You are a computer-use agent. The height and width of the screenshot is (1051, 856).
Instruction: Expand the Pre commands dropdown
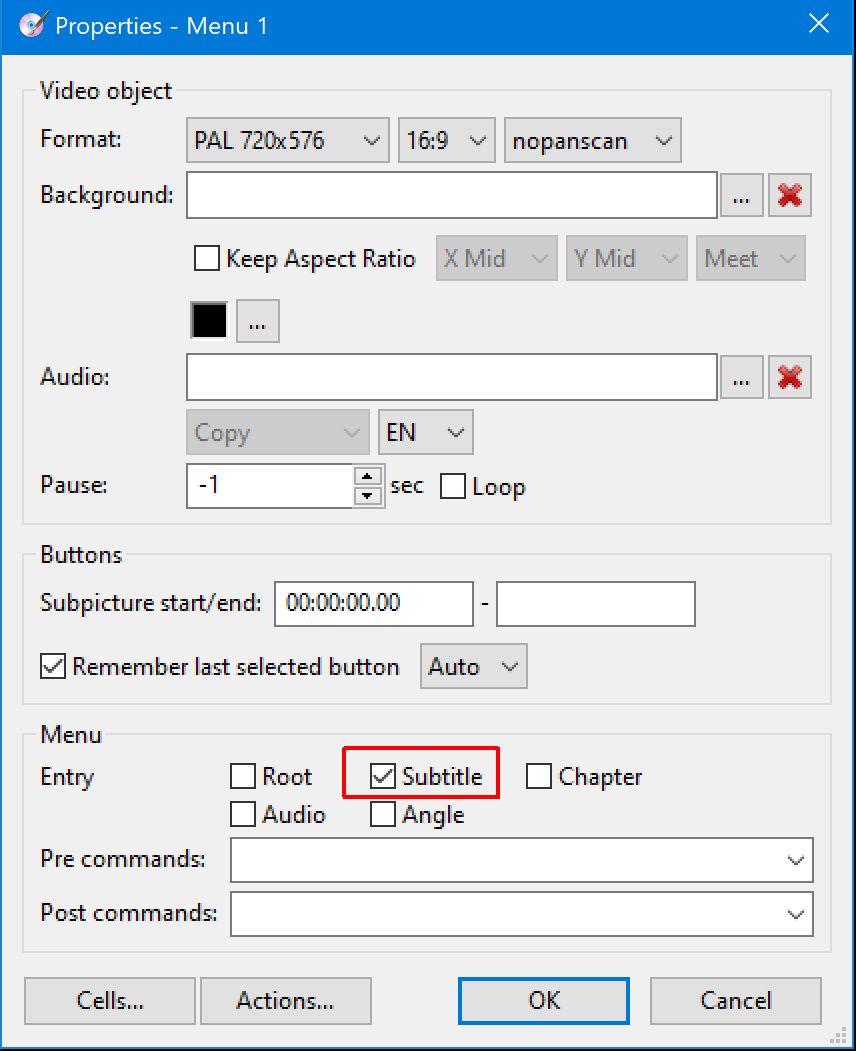[796, 860]
